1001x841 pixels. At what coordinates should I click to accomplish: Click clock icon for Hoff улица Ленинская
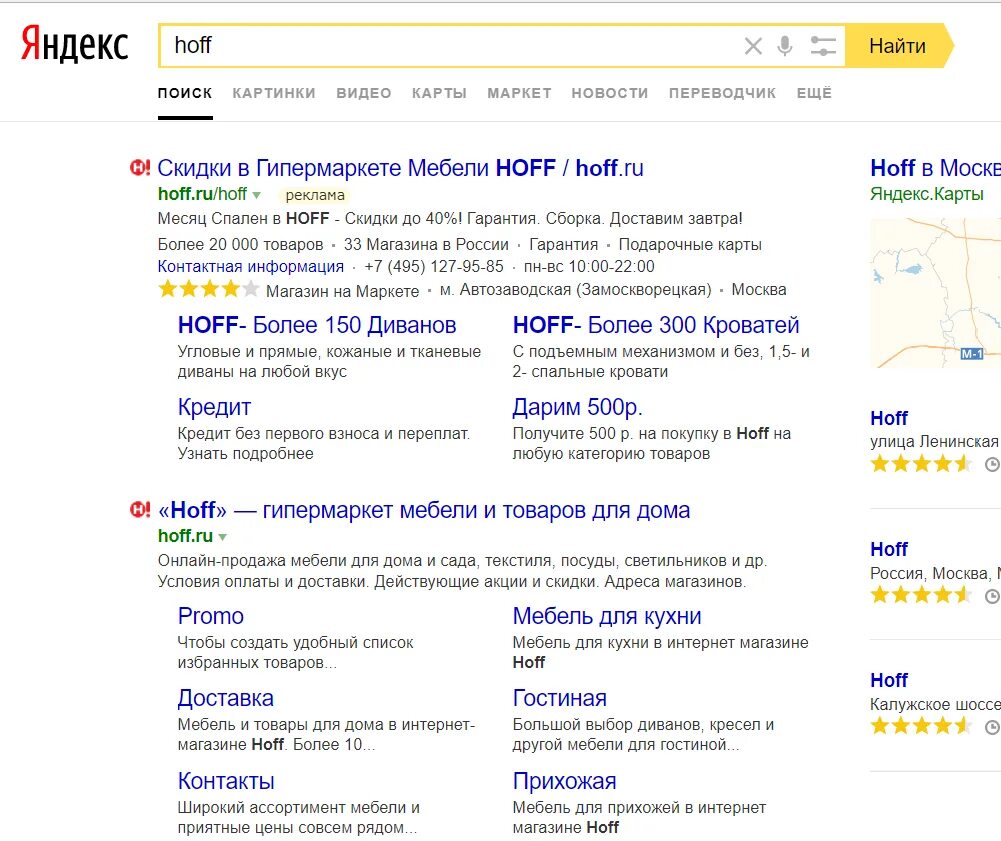992,464
